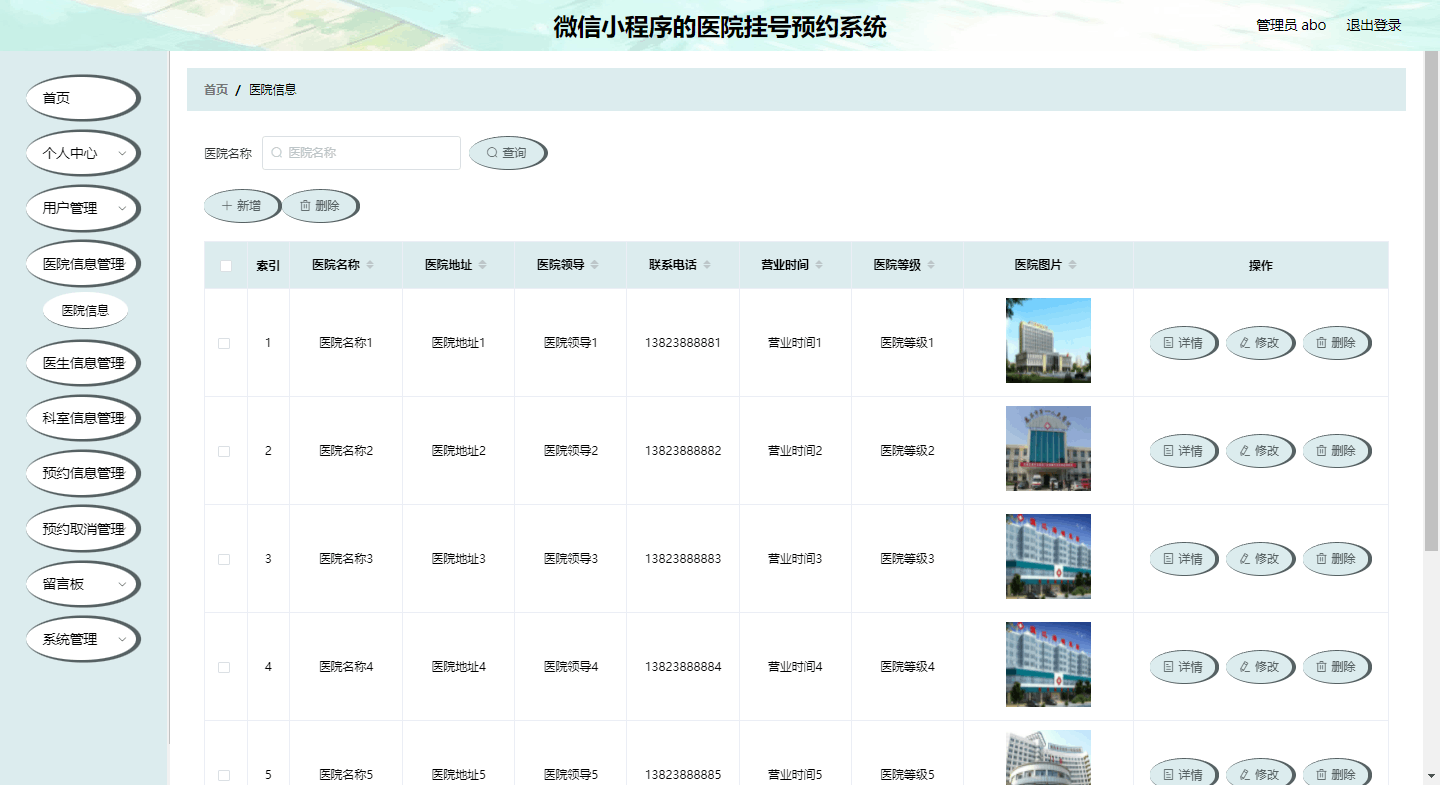The height and width of the screenshot is (785, 1440).
Task: Click 修改 for the 医院名称3 row
Action: click(1260, 559)
